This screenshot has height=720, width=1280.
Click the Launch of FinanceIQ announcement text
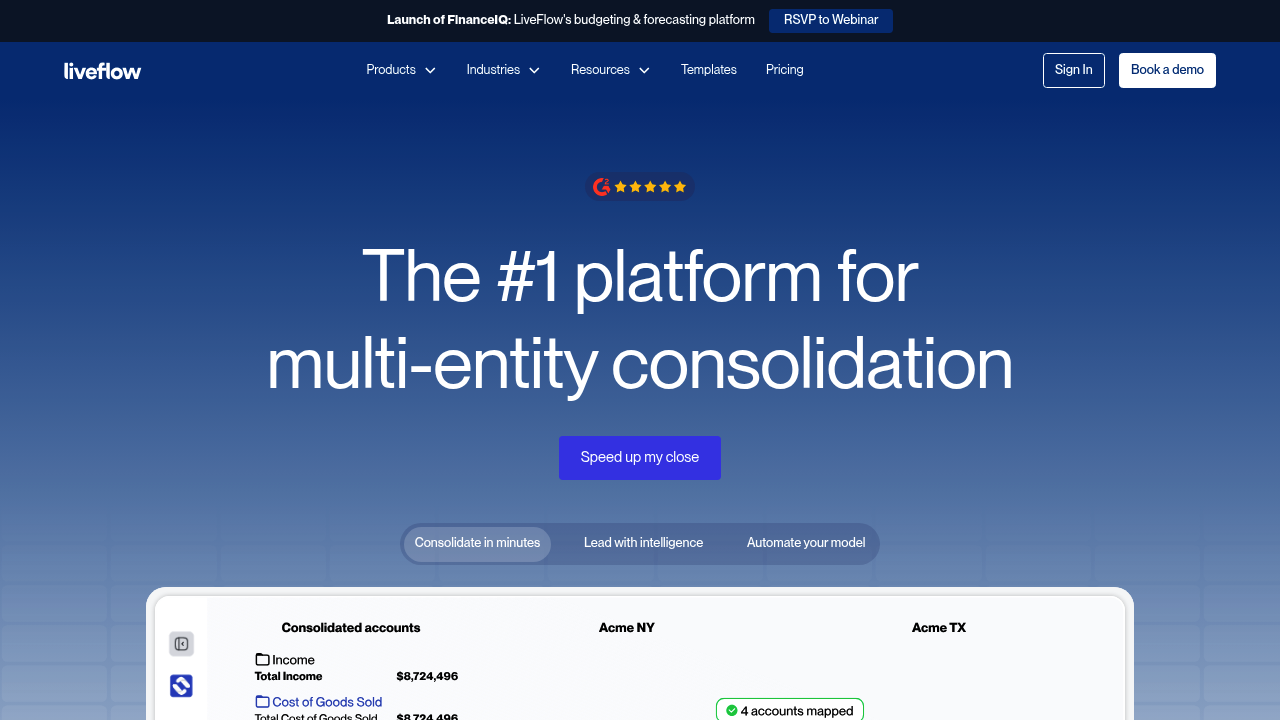coord(571,20)
